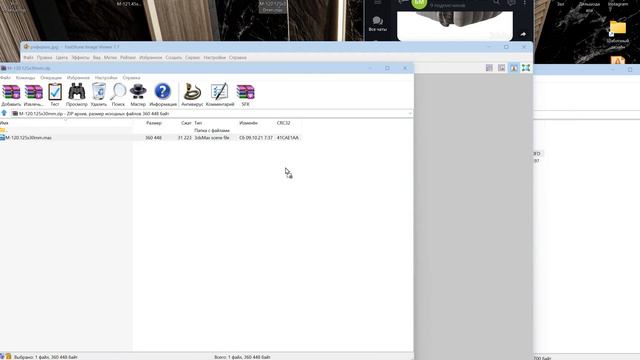This screenshot has height=360, width=640.
Task: Sort file list by CRC32 column
Action: point(283,123)
